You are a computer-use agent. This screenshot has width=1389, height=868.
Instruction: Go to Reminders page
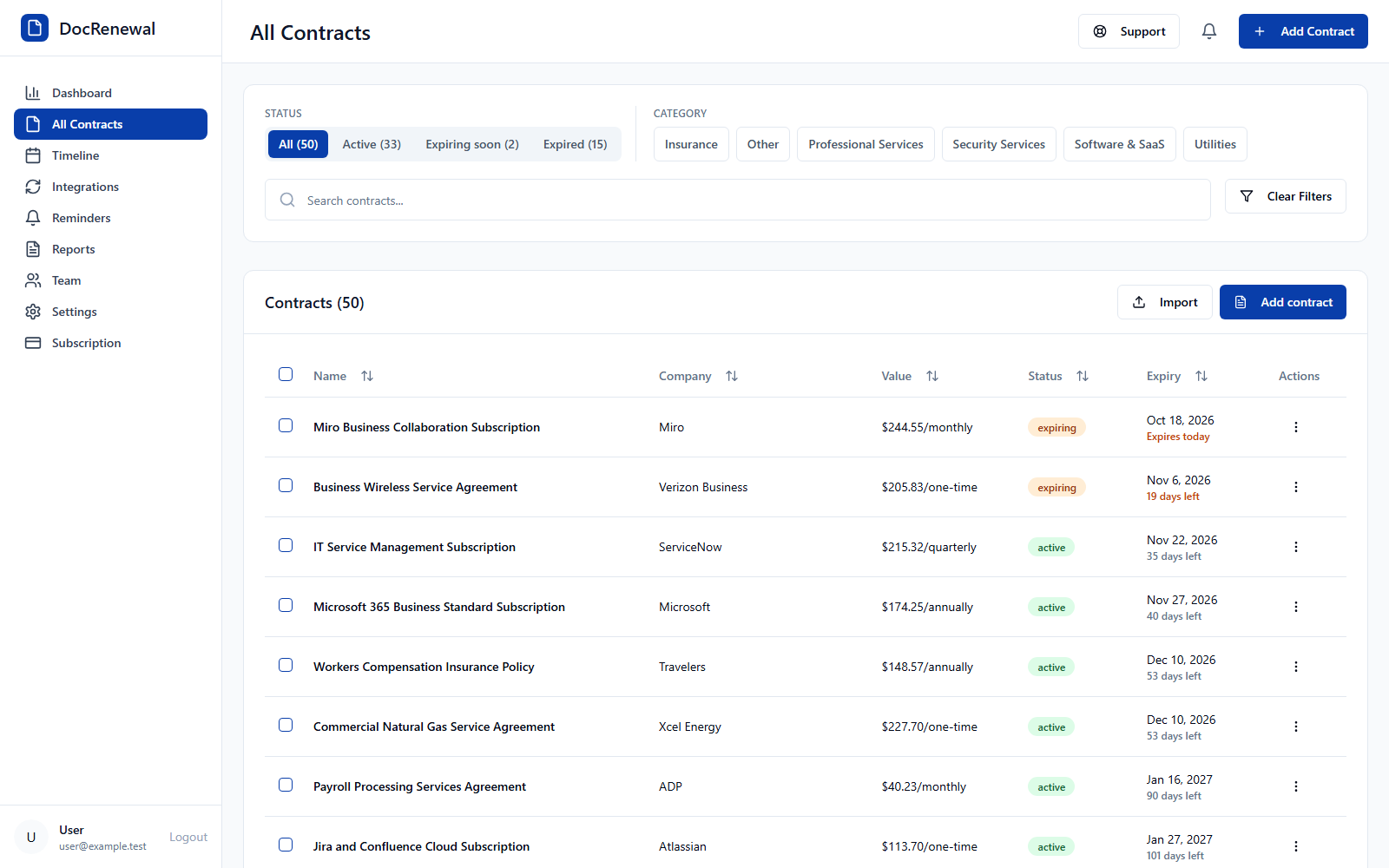point(110,218)
